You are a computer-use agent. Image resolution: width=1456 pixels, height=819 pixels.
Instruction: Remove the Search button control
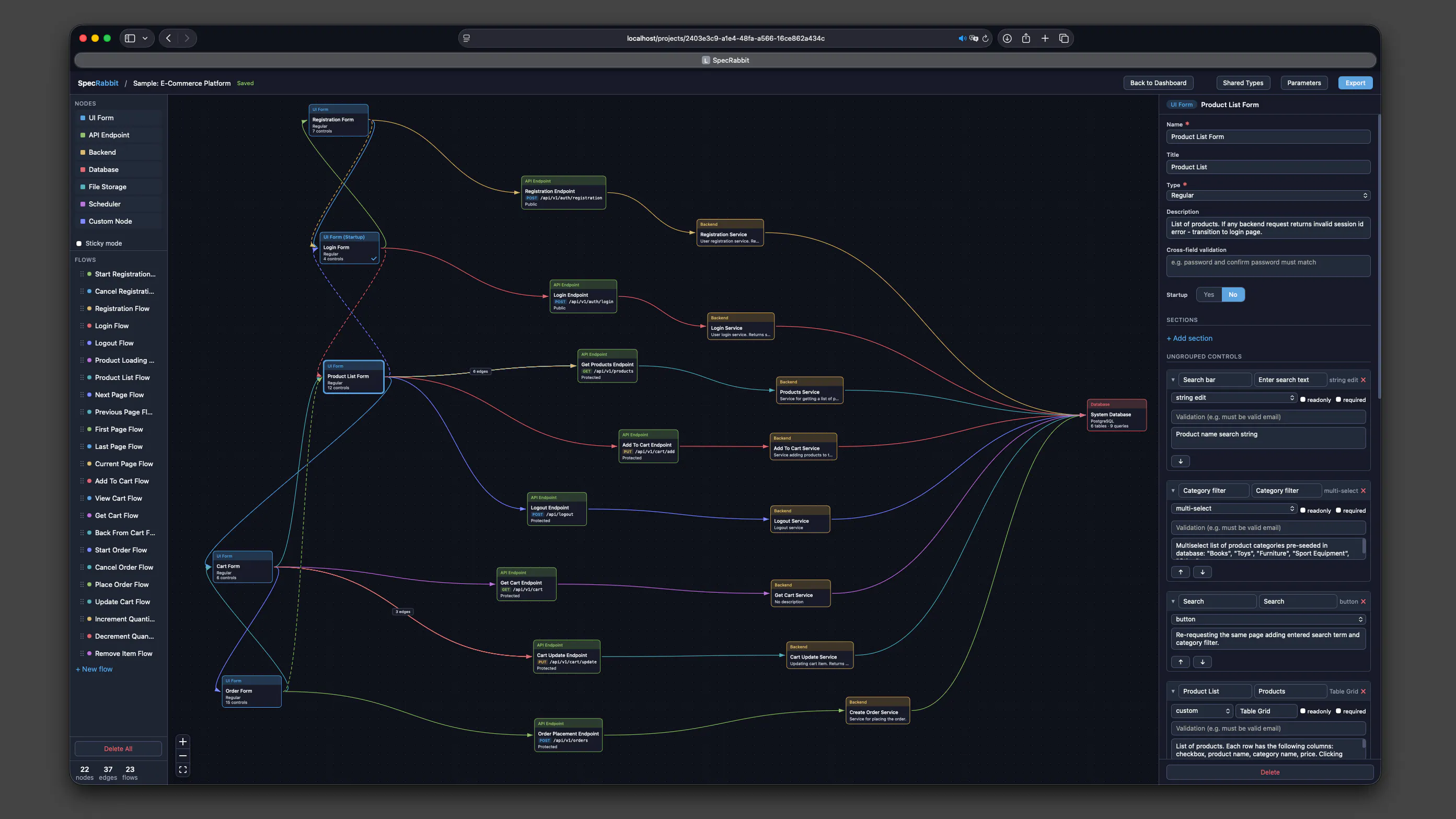[x=1363, y=602]
